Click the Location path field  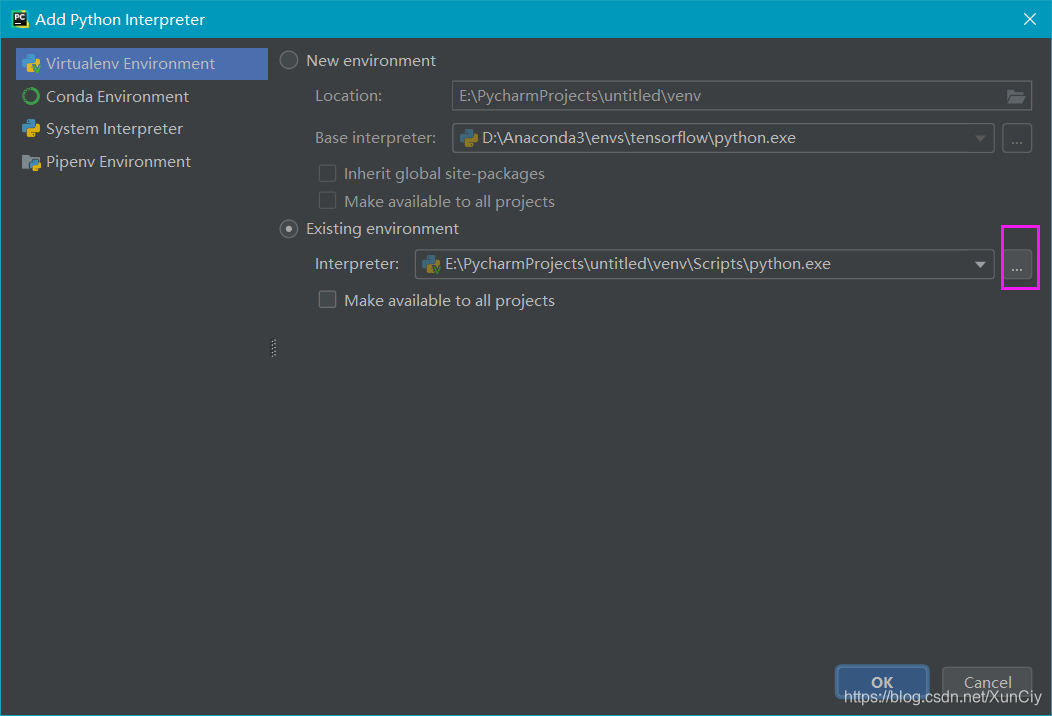741,96
